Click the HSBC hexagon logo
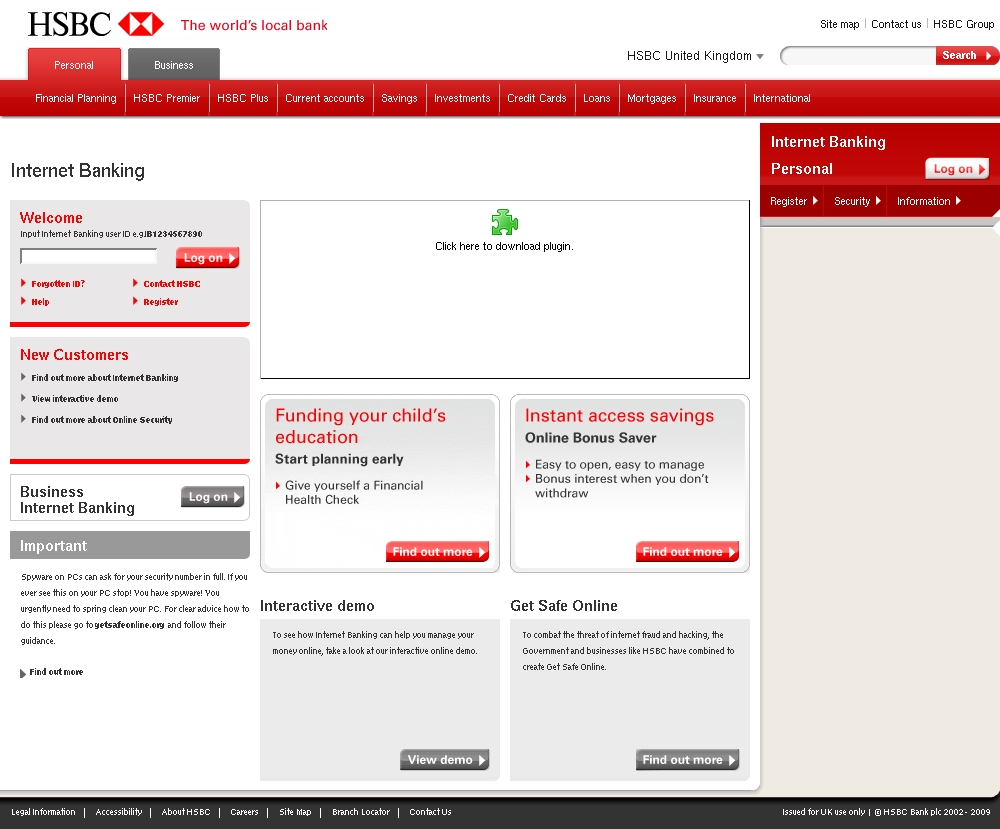Viewport: 1000px width, 829px height. click(x=141, y=24)
